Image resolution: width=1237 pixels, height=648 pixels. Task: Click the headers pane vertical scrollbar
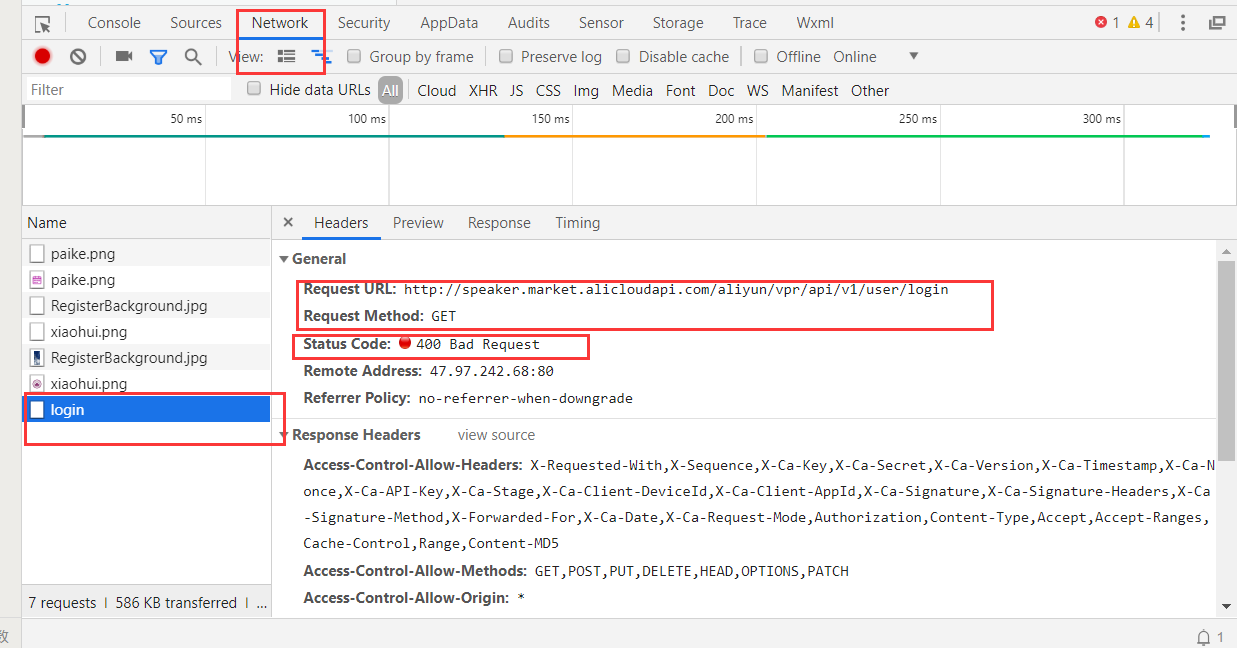[1227, 360]
